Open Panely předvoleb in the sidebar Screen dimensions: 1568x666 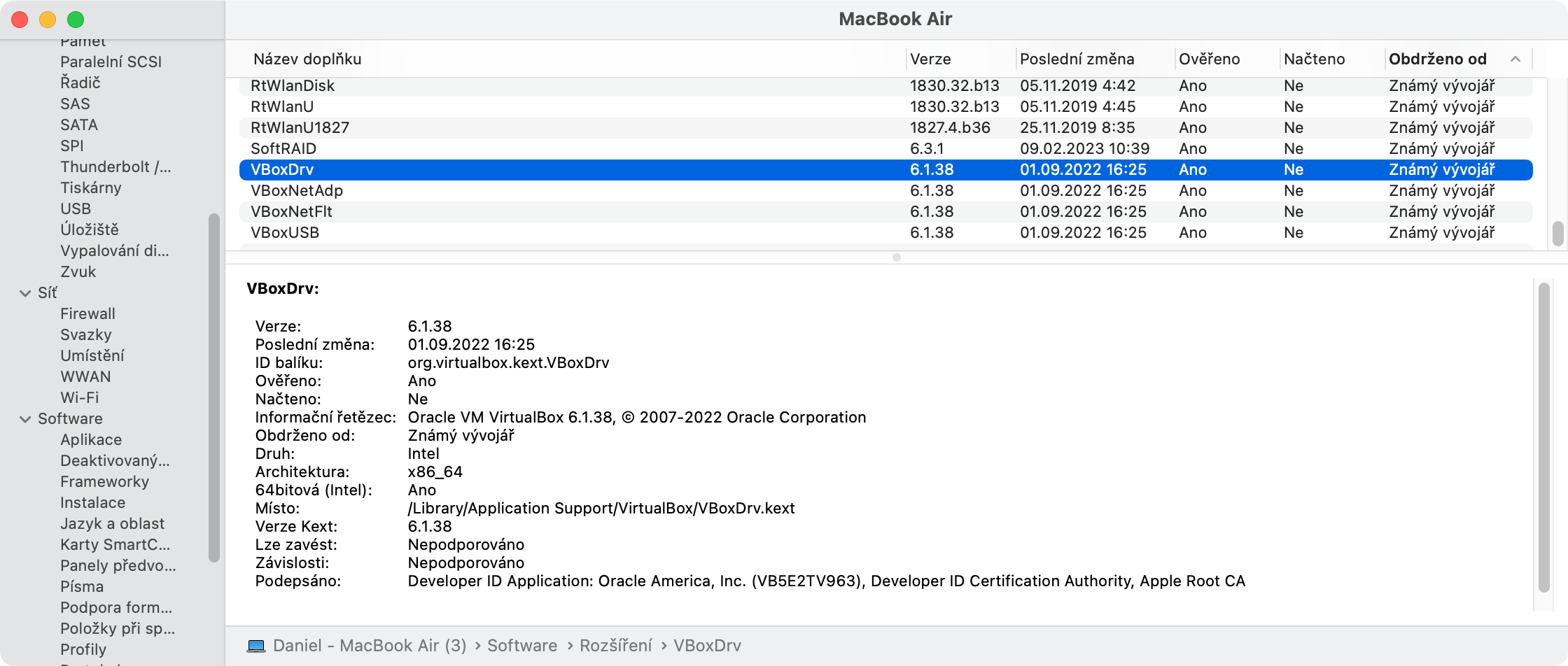[118, 566]
